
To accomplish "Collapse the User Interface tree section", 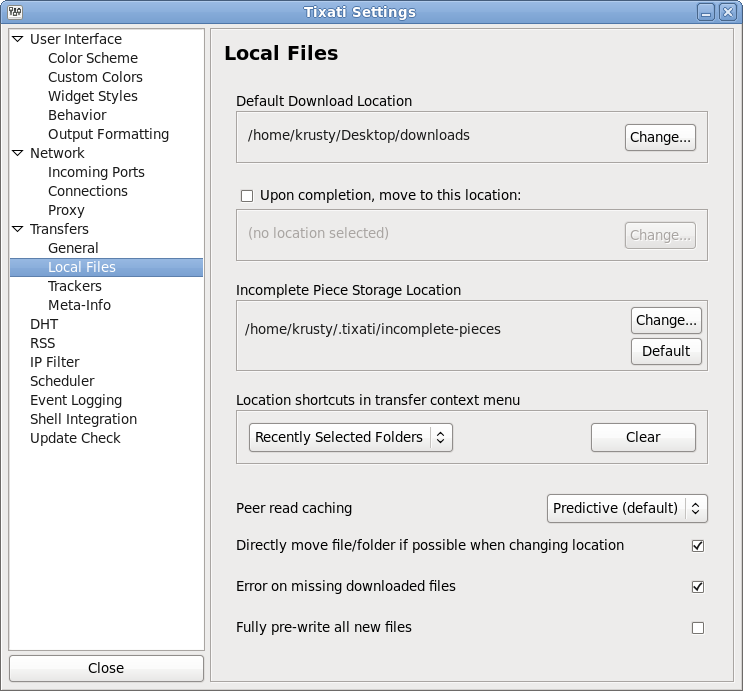I will coord(18,39).
